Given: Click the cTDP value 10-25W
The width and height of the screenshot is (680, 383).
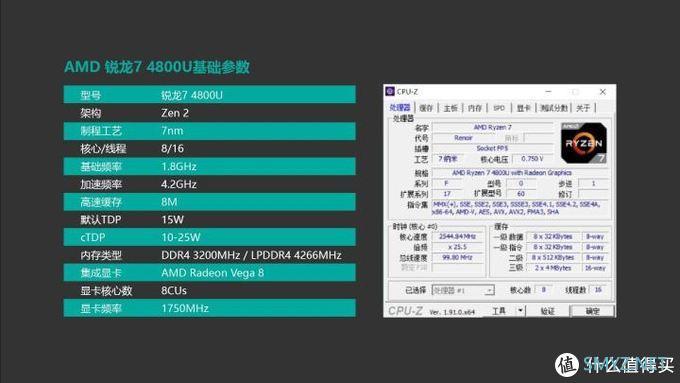Looking at the screenshot, I should coord(180,237).
